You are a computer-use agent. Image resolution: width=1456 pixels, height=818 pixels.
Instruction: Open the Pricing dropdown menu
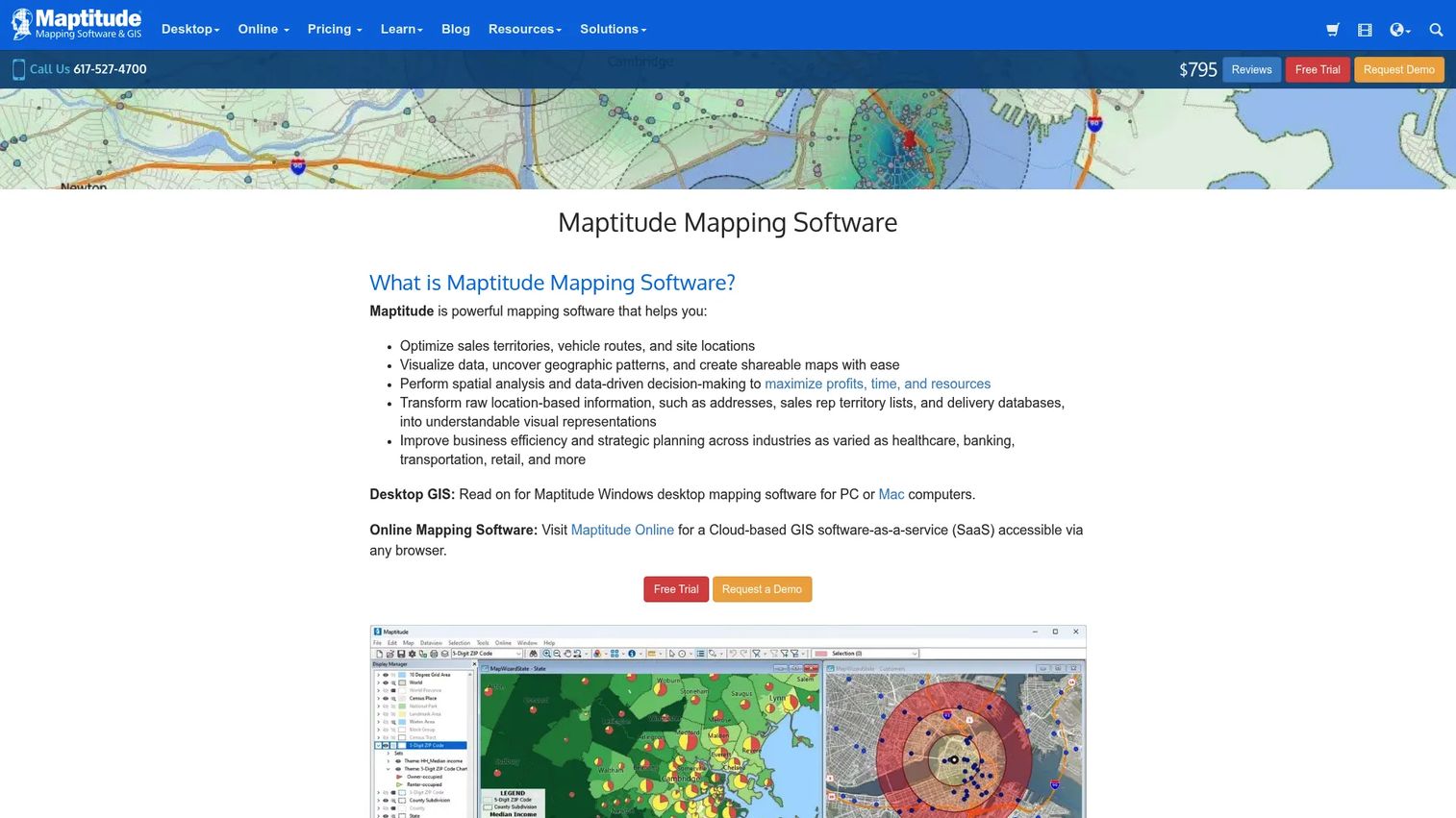click(335, 29)
